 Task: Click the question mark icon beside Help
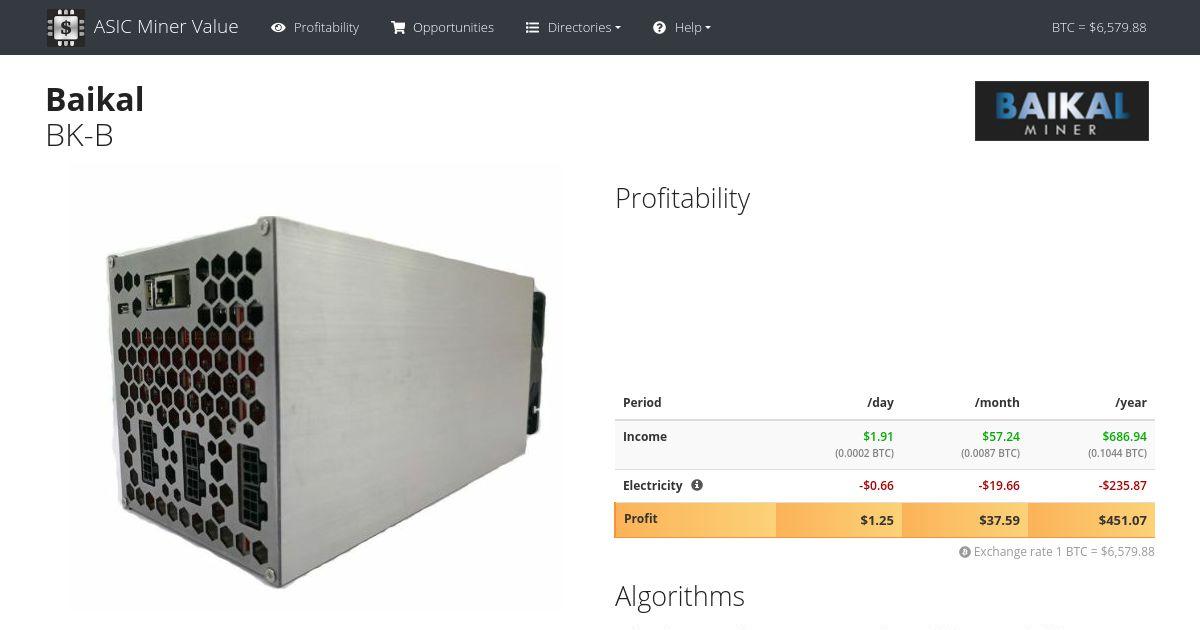pos(660,28)
